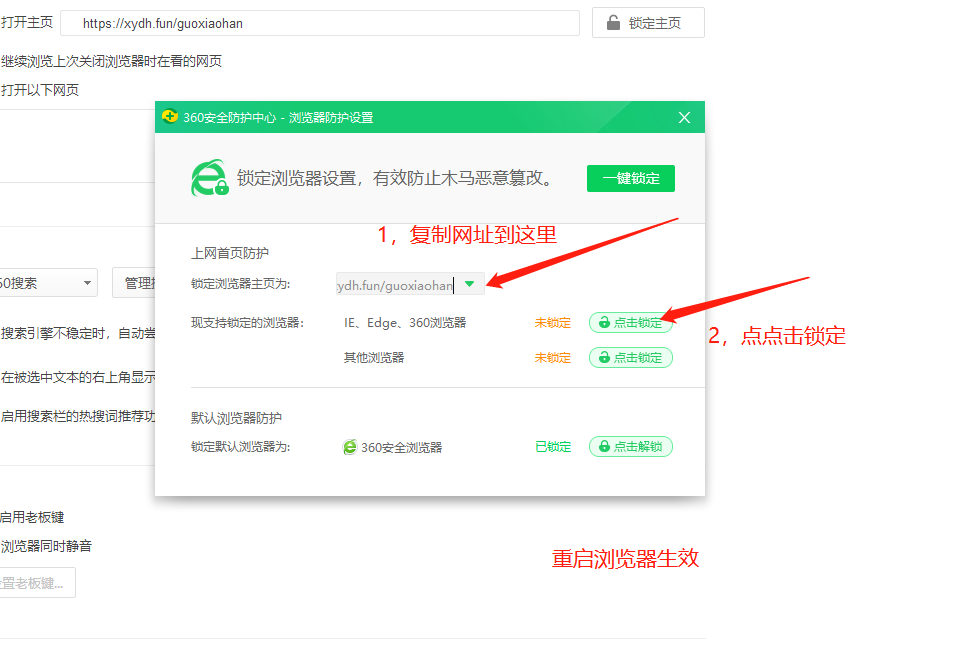Click the 锁定浏览器主页为 label
Viewport: 978px width, 664px height.
(x=240, y=284)
